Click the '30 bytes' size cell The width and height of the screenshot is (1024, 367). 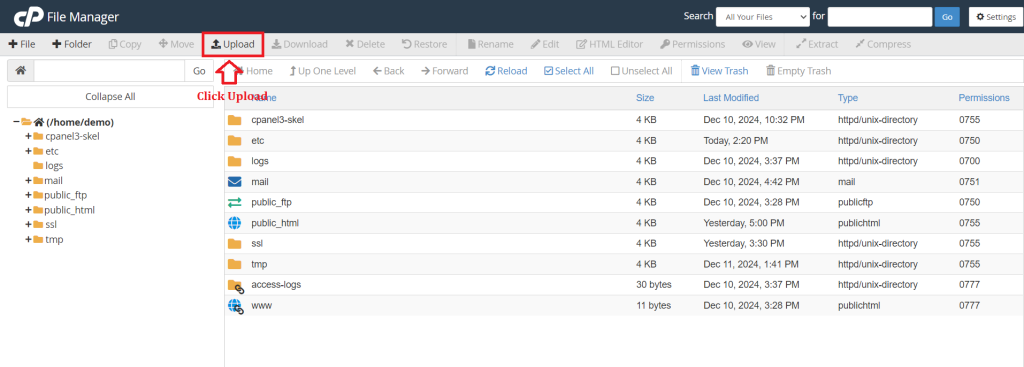(x=654, y=285)
